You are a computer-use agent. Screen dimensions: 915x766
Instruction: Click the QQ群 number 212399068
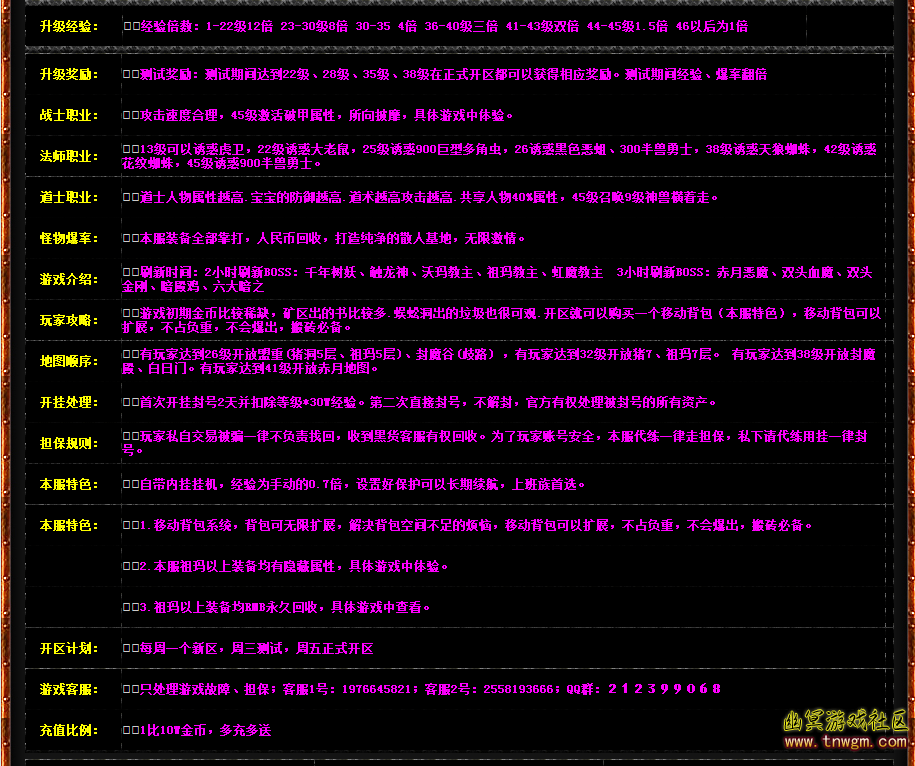pyautogui.click(x=664, y=688)
